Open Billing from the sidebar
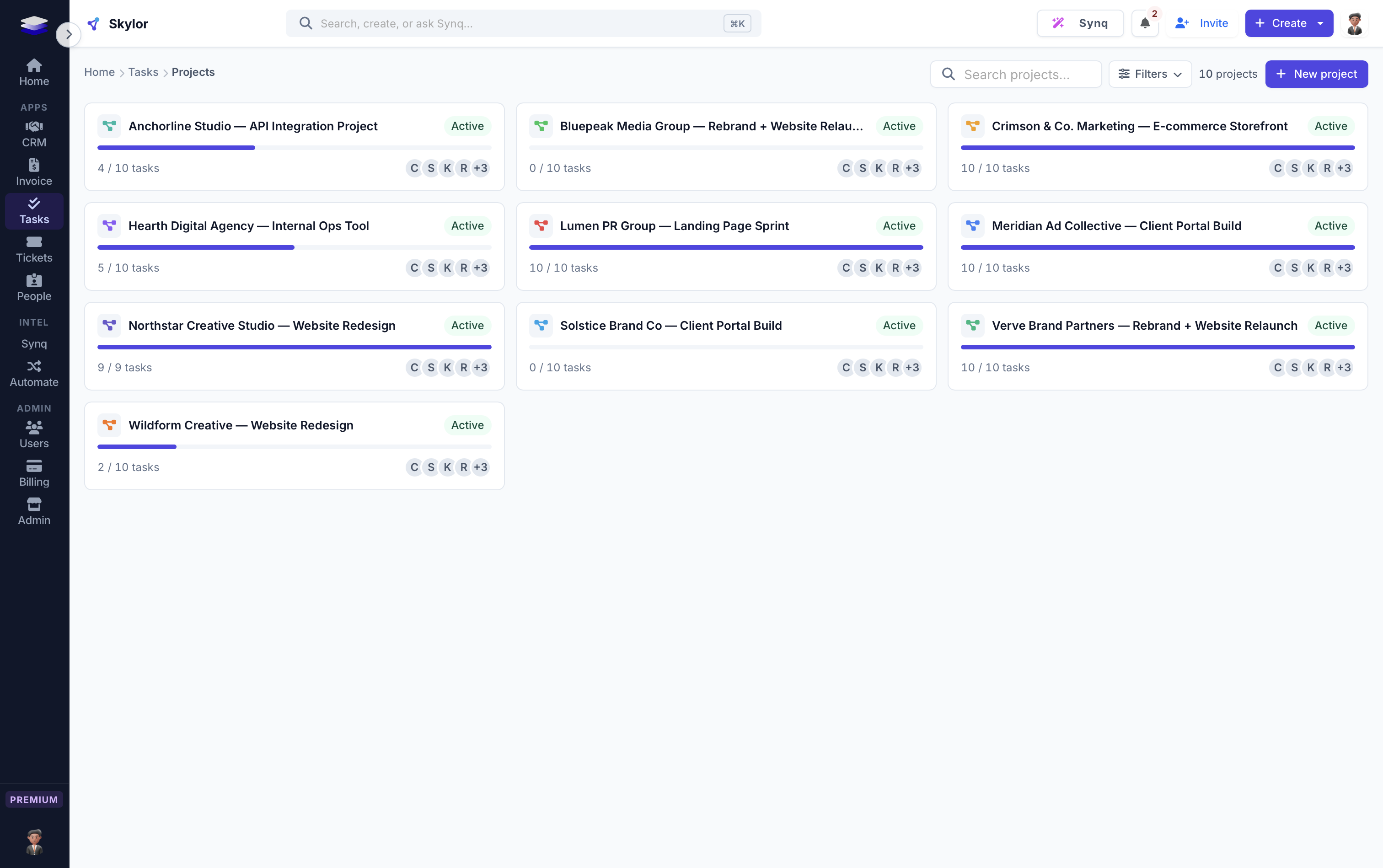This screenshot has height=868, width=1383. pos(34,474)
